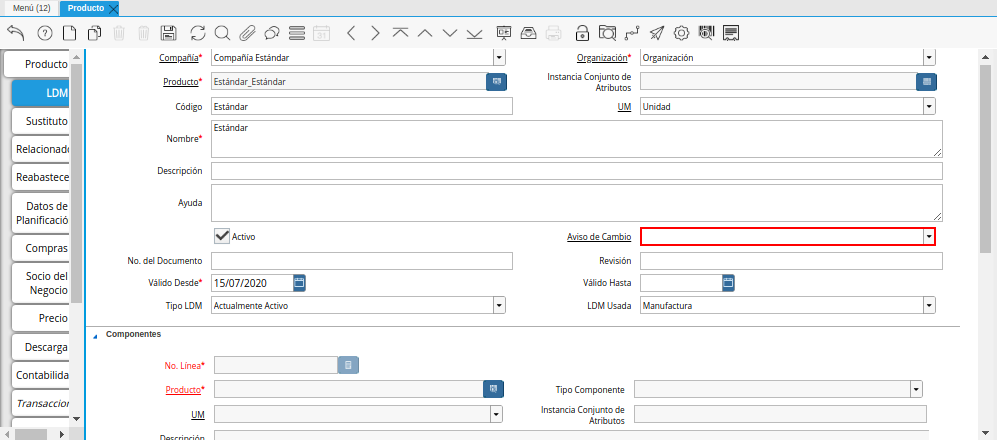Go to next record arrow
This screenshot has width=997, height=440.
[x=375, y=33]
